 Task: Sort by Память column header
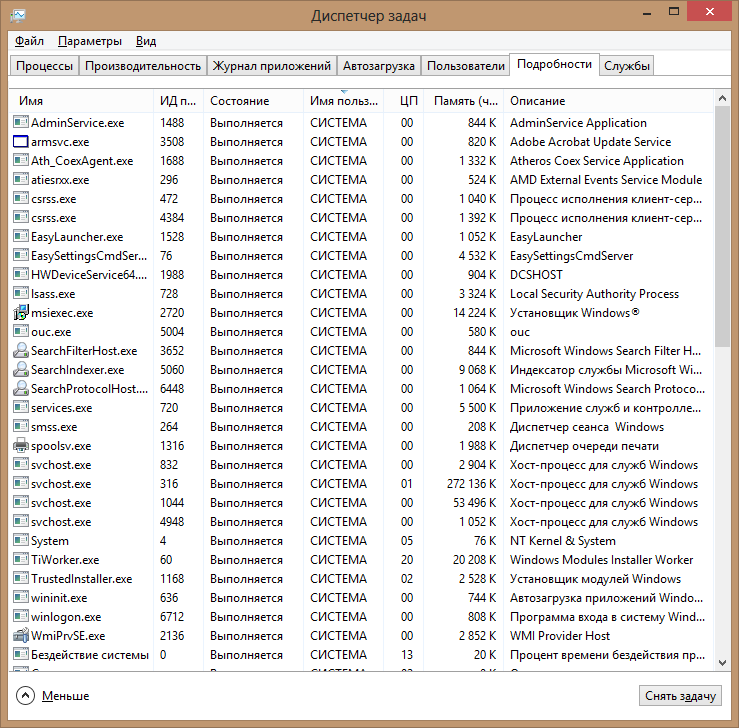coord(464,101)
